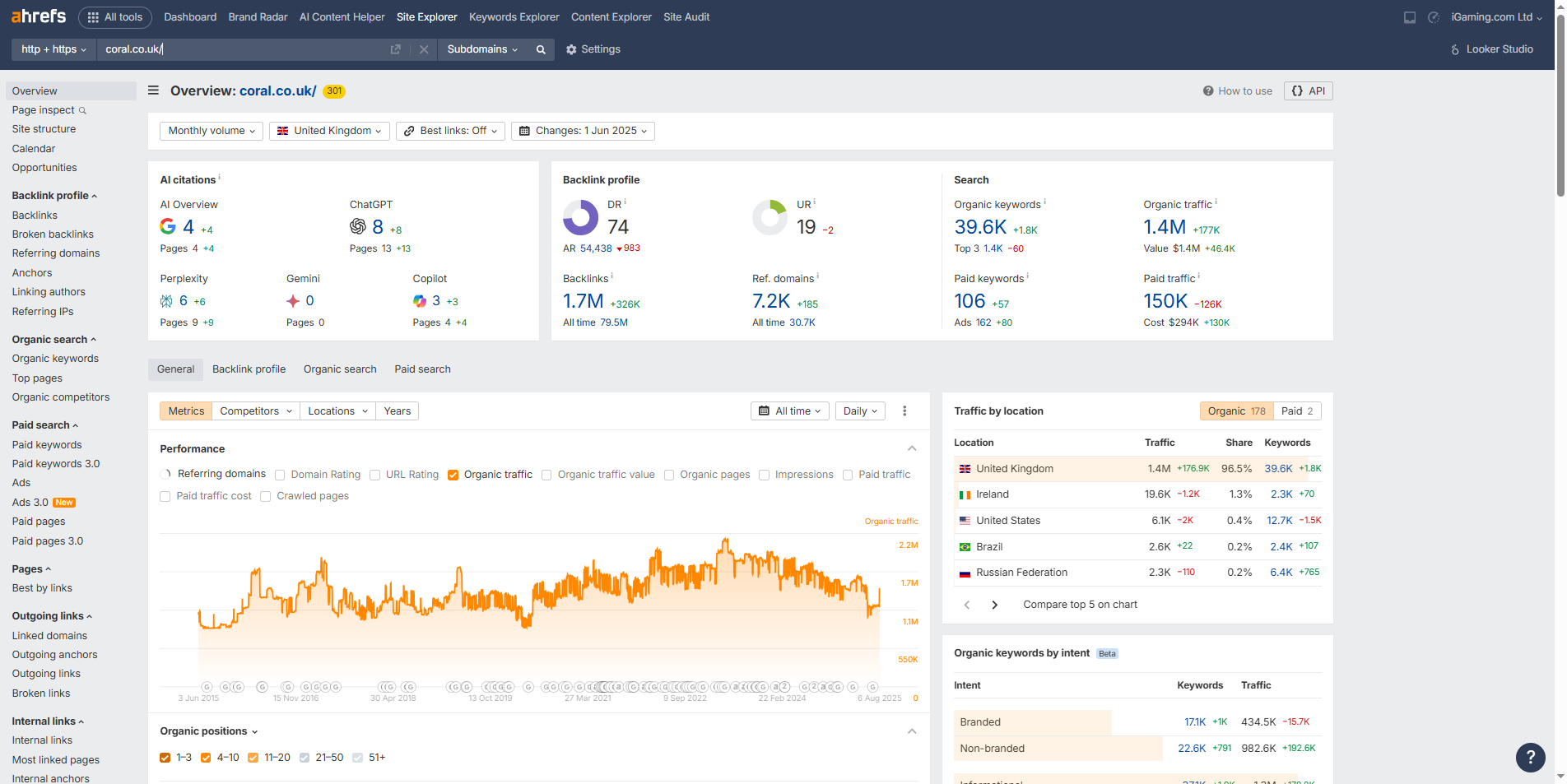The height and width of the screenshot is (784, 1567).
Task: Open the All tools dropdown
Action: point(115,17)
